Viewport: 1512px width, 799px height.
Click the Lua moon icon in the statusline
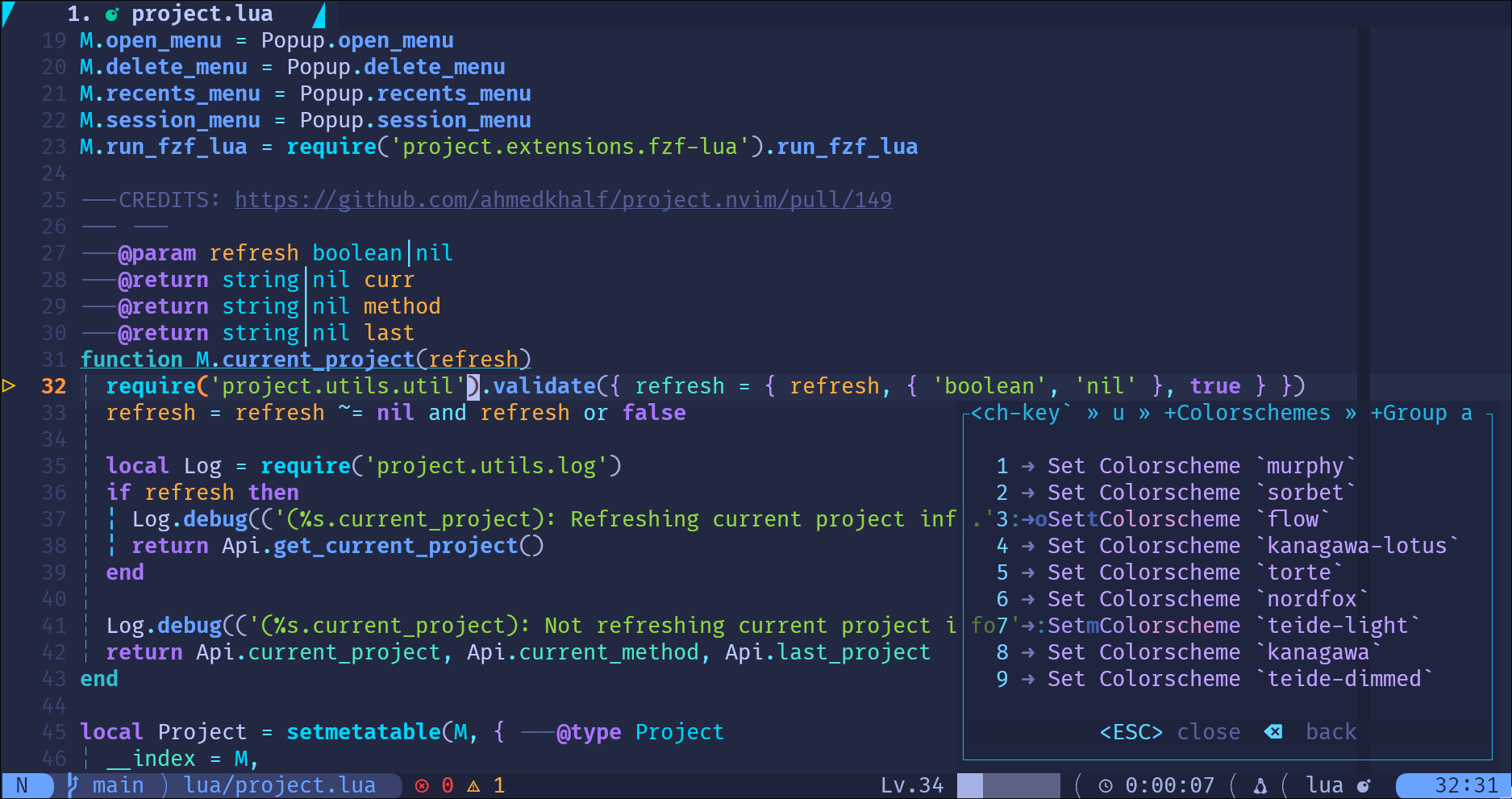pyautogui.click(x=1363, y=784)
